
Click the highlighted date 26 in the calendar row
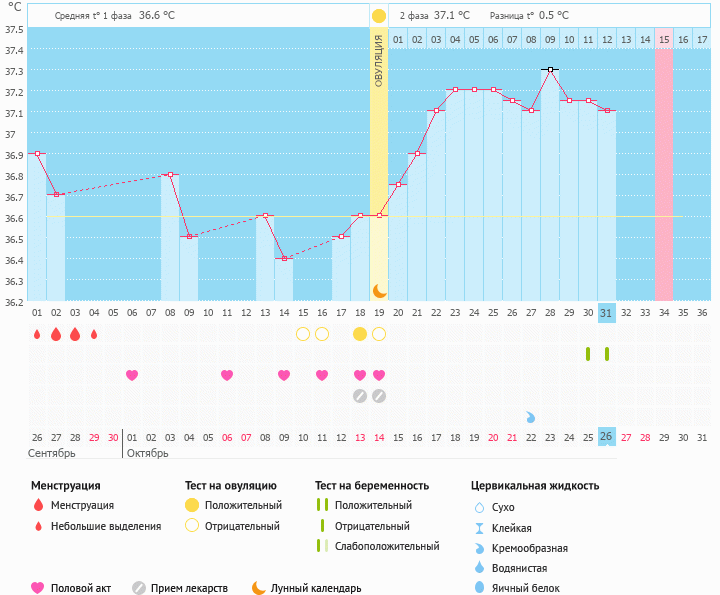607,436
